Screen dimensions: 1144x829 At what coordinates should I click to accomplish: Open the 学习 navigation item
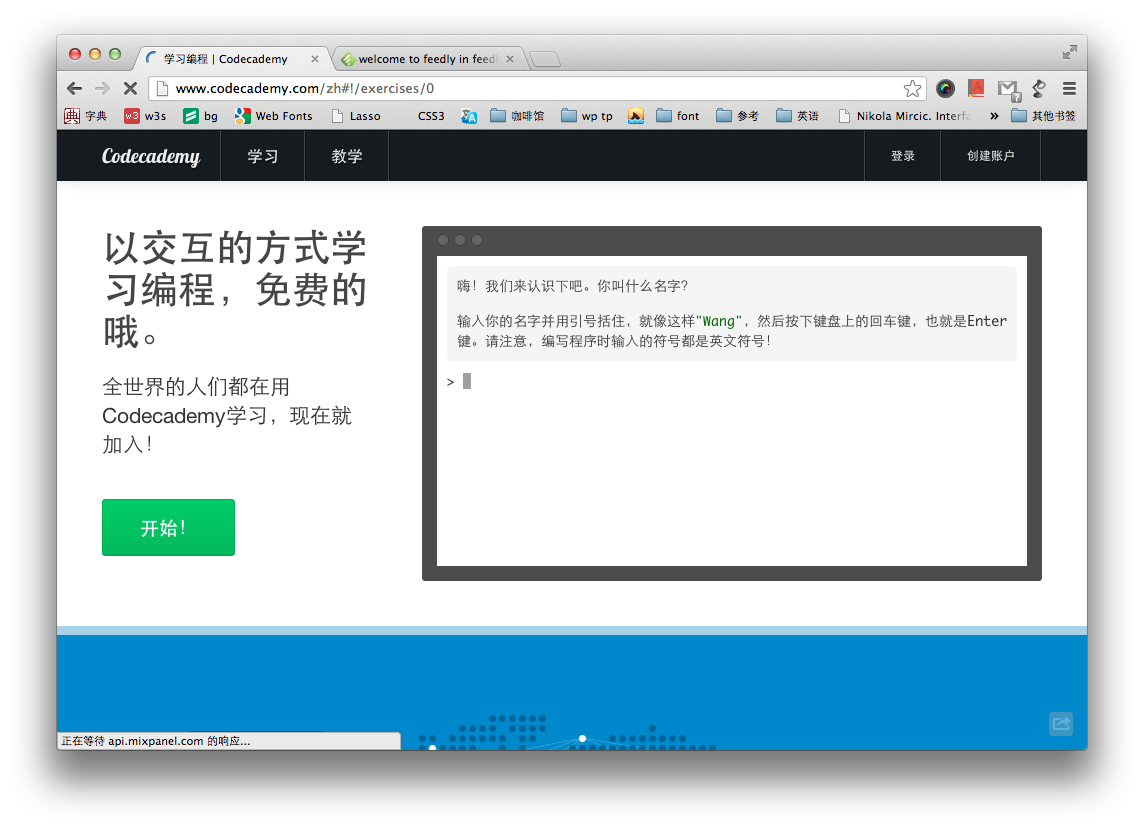(x=263, y=155)
